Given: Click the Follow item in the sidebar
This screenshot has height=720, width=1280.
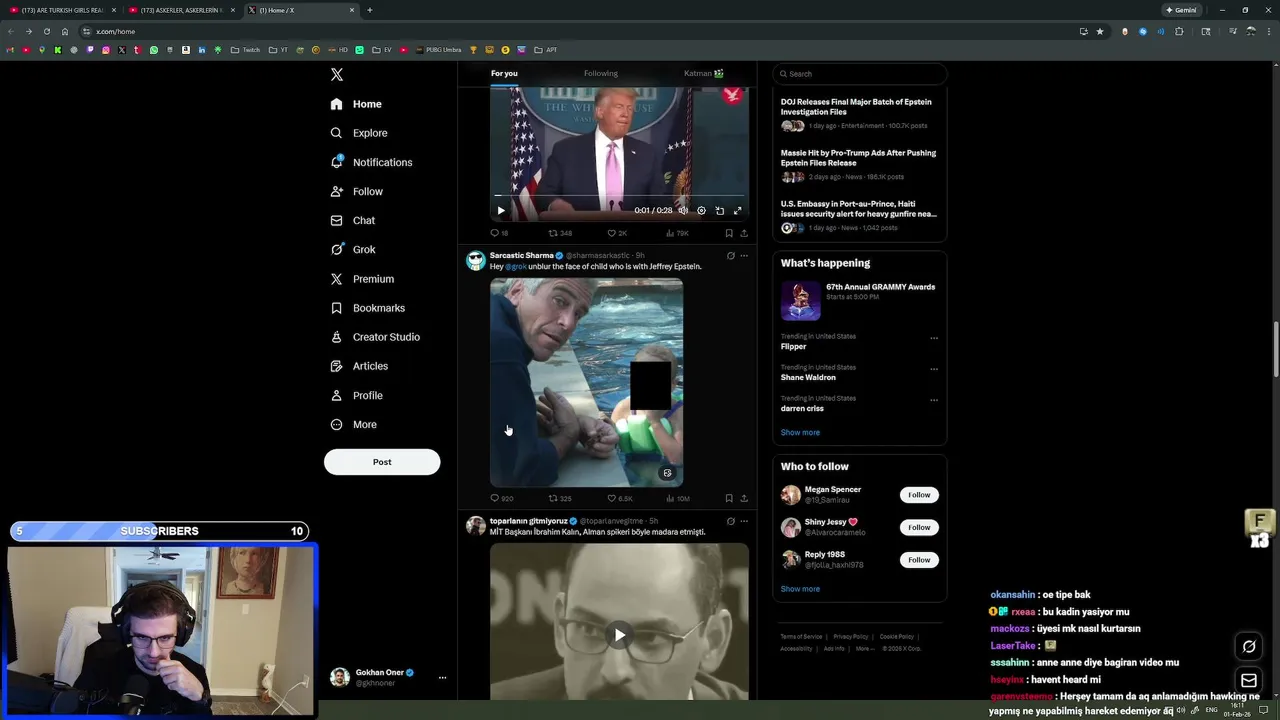Looking at the screenshot, I should [356, 191].
